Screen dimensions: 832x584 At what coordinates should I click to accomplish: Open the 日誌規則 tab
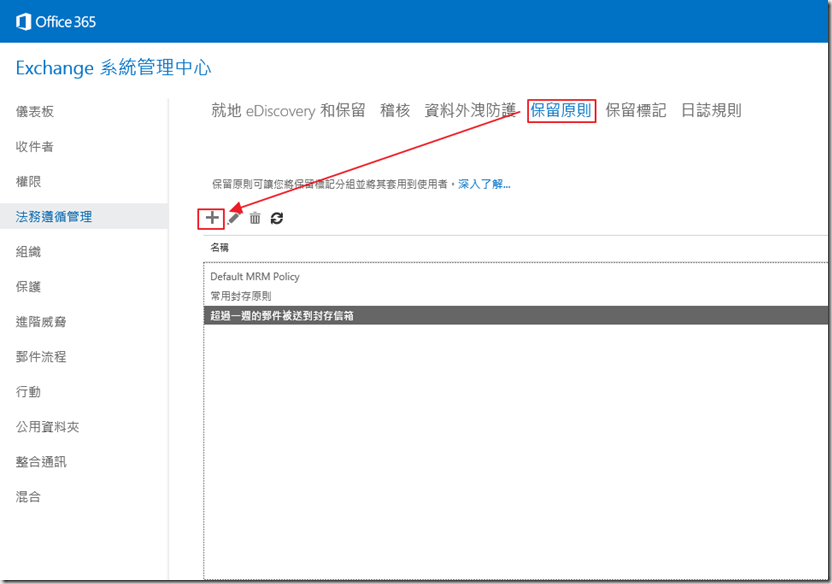click(x=711, y=110)
